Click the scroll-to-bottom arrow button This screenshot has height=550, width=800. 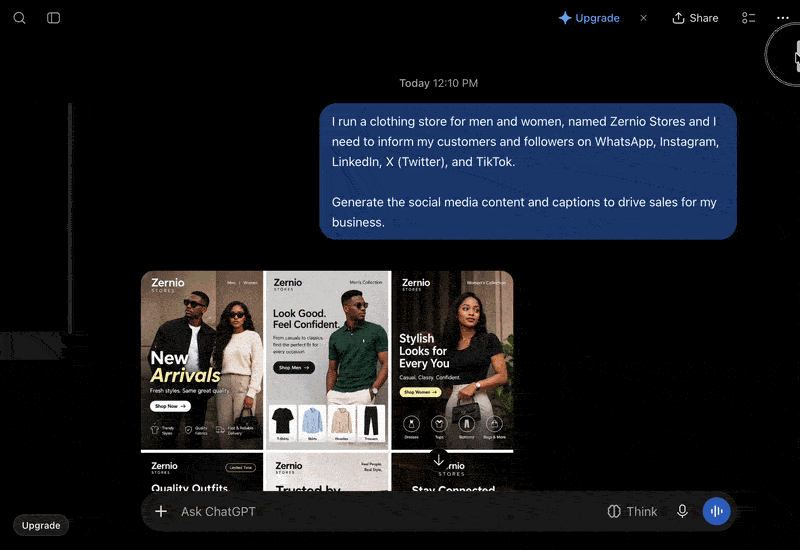[x=438, y=460]
